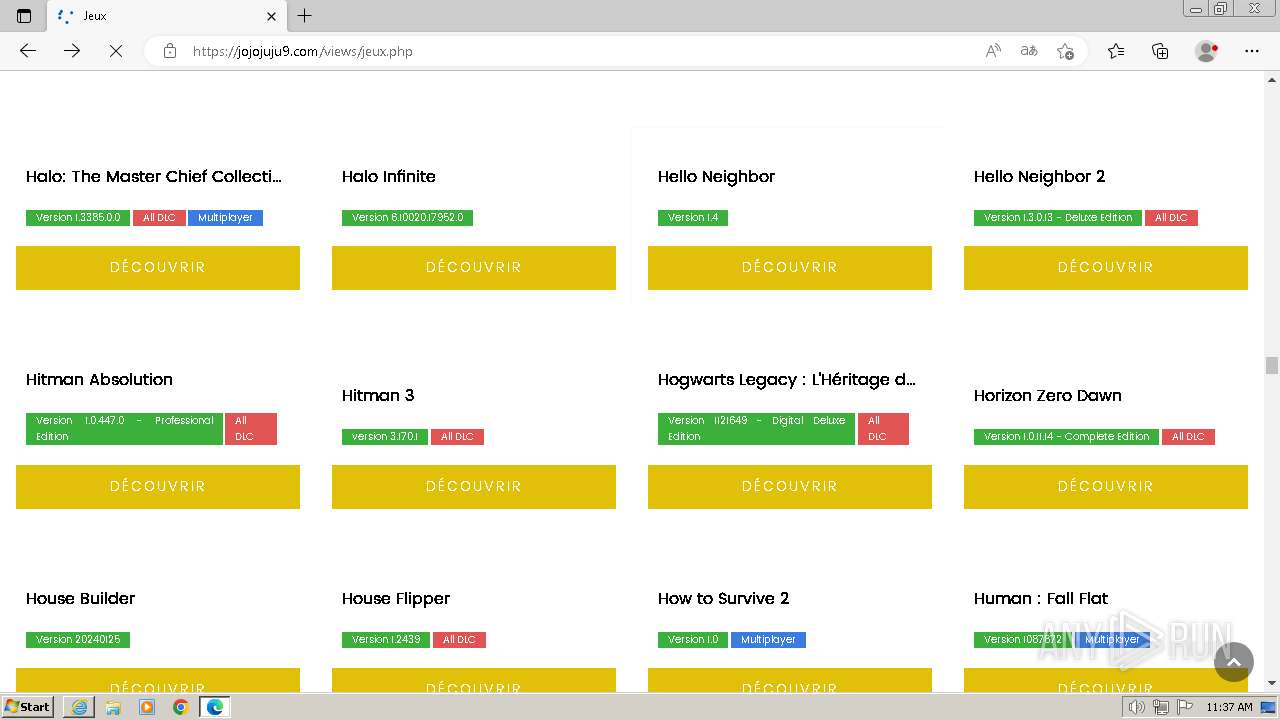This screenshot has width=1280, height=720.
Task: Open the Hitman 3 title
Action: [378, 396]
